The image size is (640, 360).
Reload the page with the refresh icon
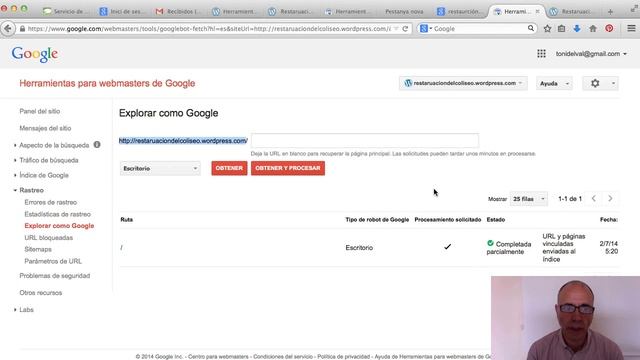(x=405, y=29)
